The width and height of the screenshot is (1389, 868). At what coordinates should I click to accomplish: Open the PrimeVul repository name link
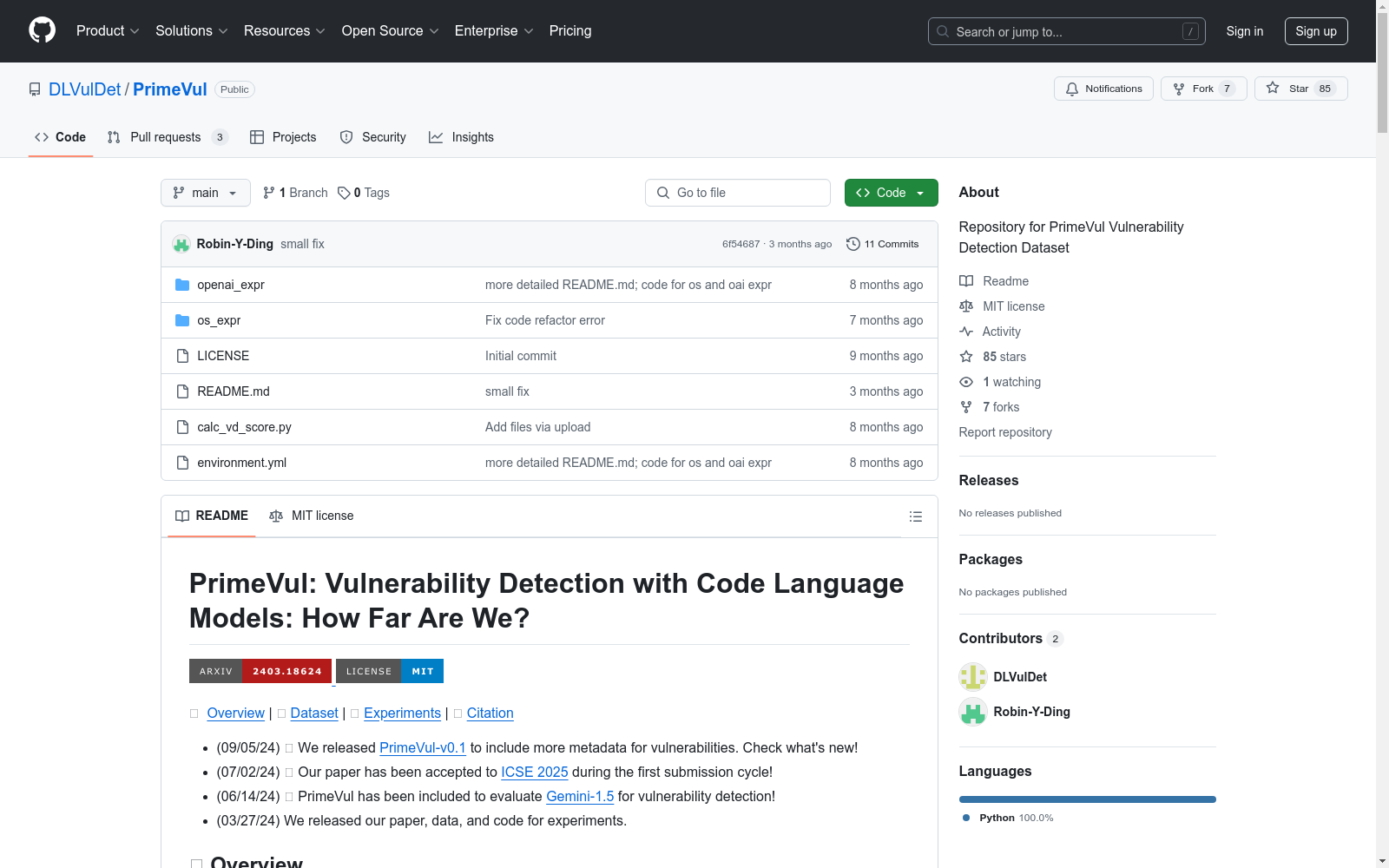(x=170, y=89)
